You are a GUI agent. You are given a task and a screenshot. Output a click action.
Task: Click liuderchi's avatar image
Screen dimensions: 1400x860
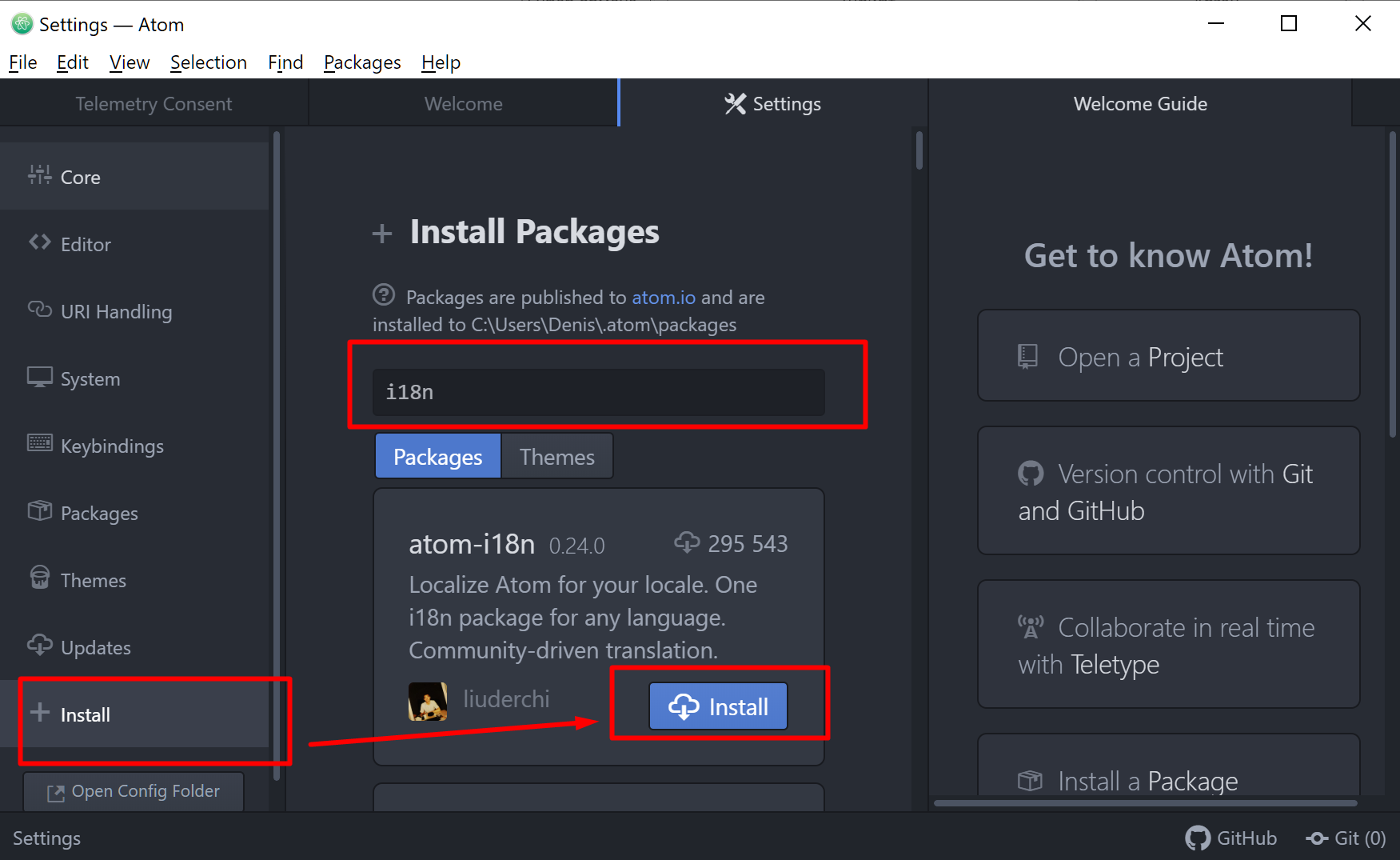(428, 701)
